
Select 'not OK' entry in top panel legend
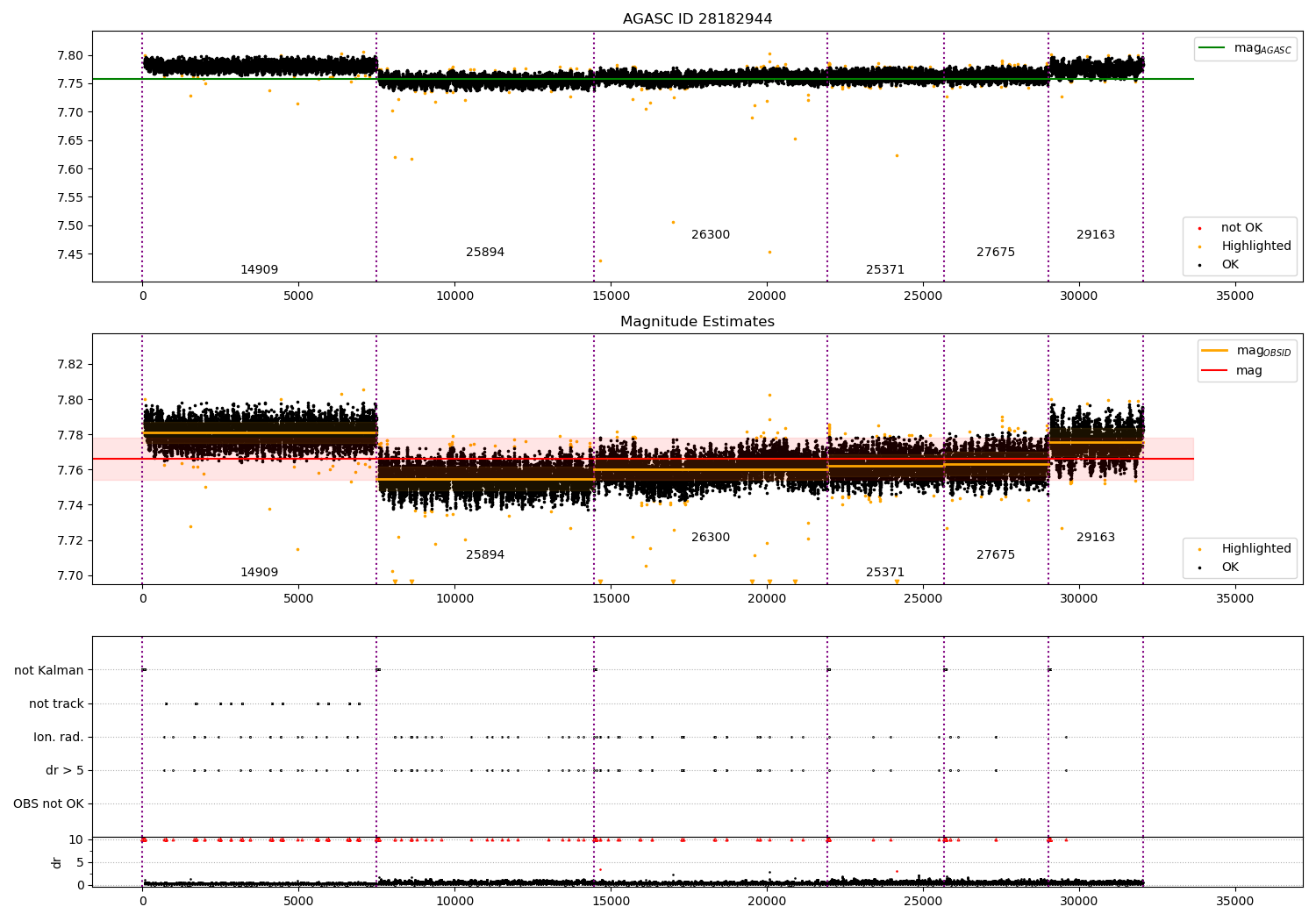(x=1241, y=228)
